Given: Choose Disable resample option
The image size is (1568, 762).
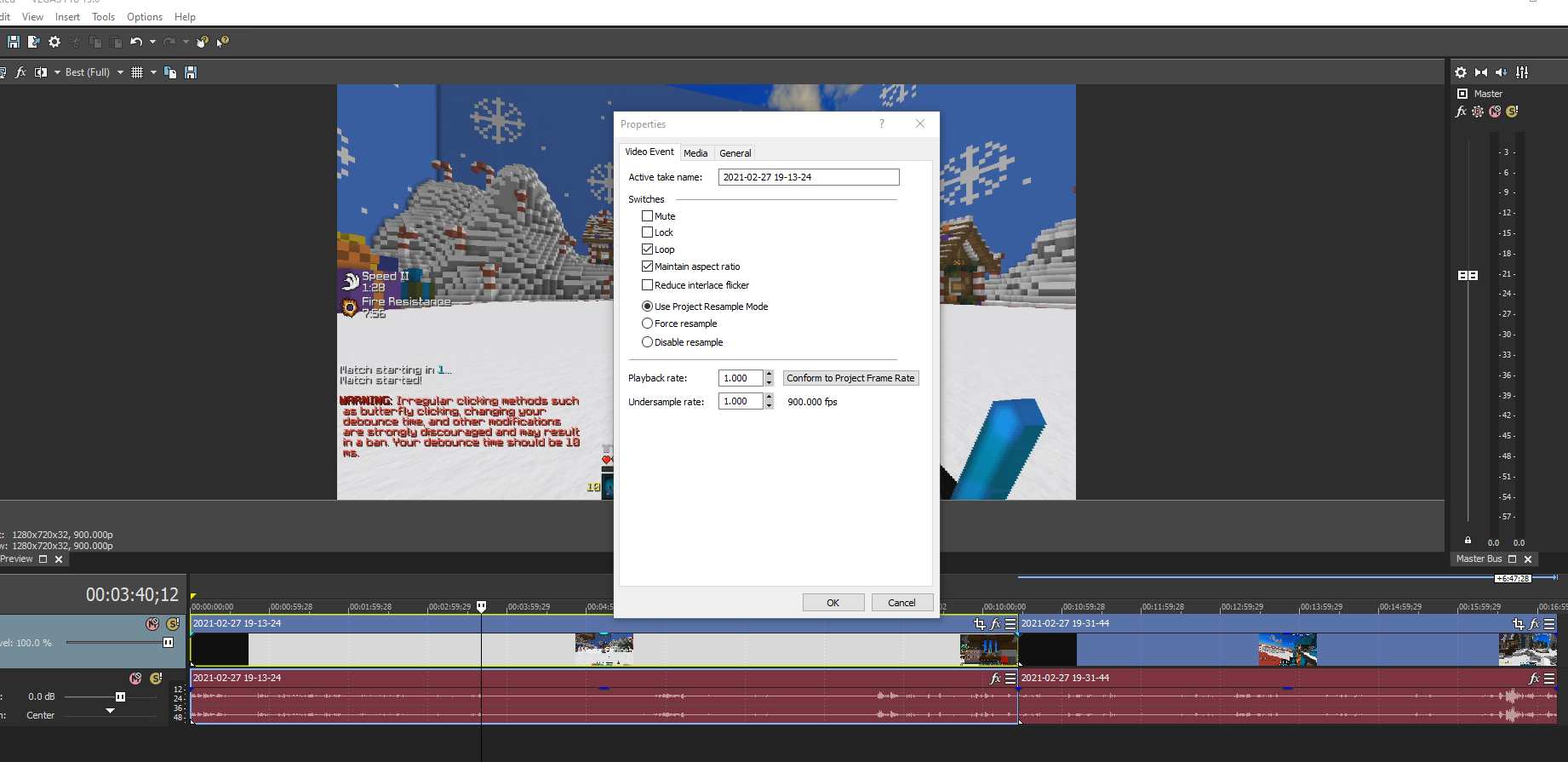Looking at the screenshot, I should 648,342.
